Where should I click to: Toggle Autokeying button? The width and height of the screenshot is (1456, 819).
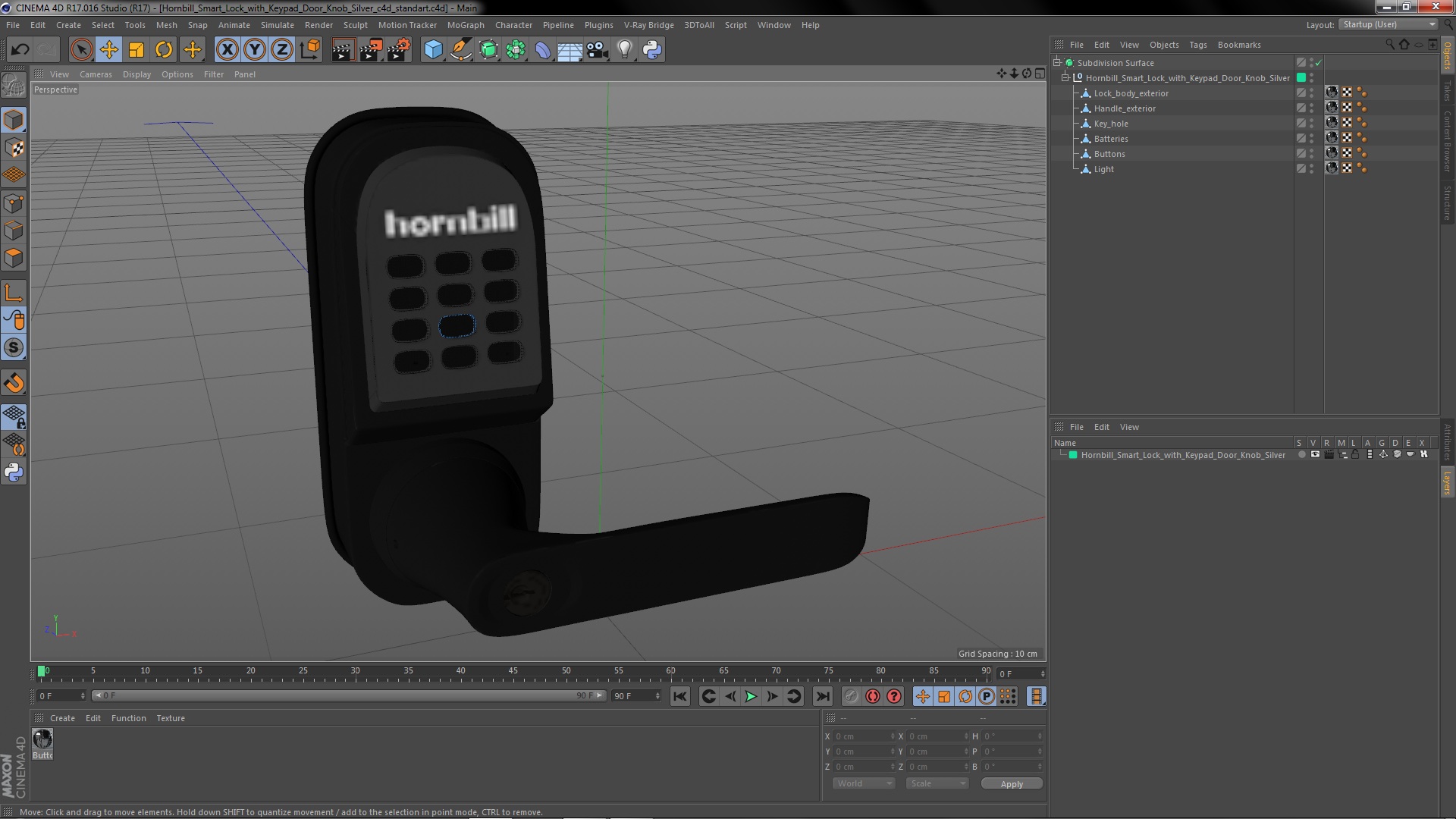tap(873, 696)
